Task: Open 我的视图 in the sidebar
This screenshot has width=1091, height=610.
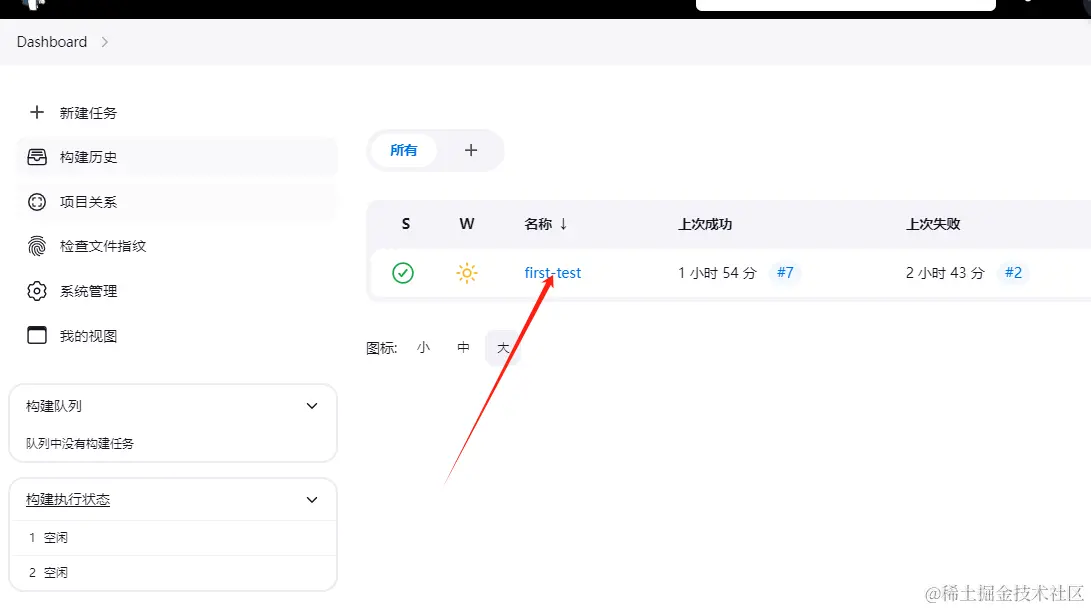Action: click(88, 336)
